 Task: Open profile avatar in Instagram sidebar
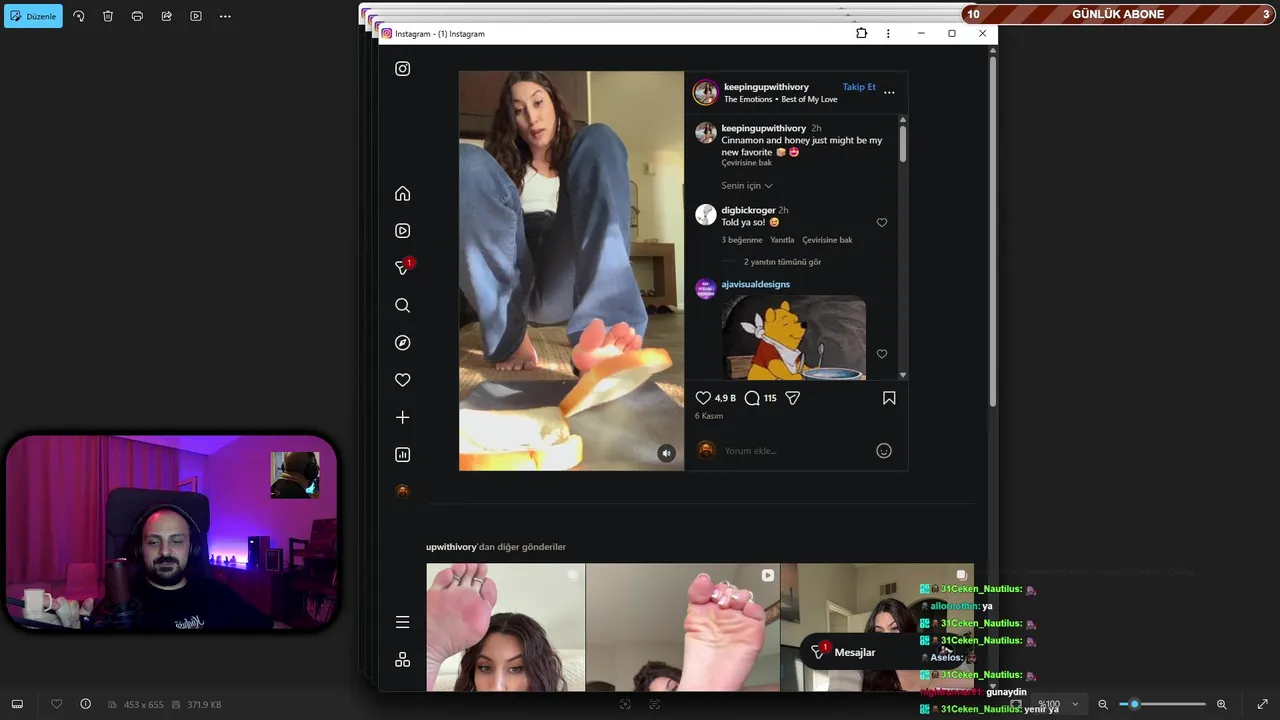tap(402, 491)
